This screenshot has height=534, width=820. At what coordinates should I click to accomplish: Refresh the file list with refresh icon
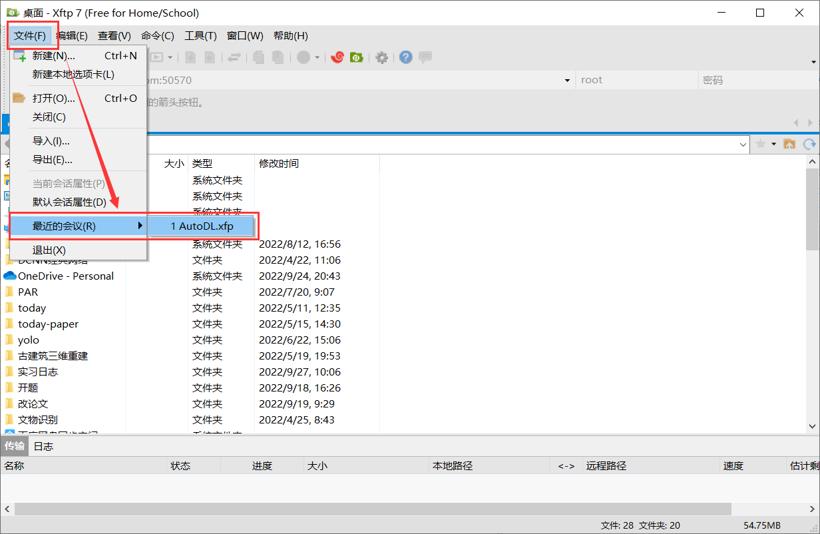pyautogui.click(x=809, y=144)
